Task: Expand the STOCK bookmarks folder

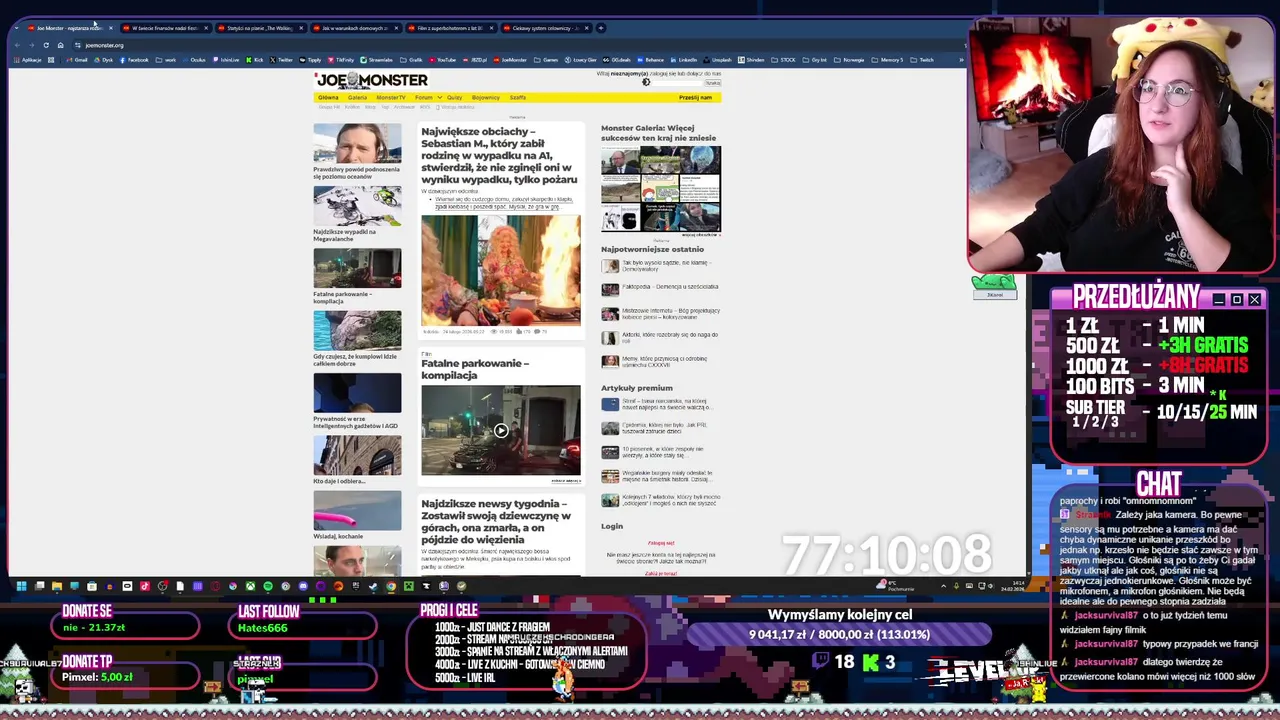Action: tap(784, 60)
